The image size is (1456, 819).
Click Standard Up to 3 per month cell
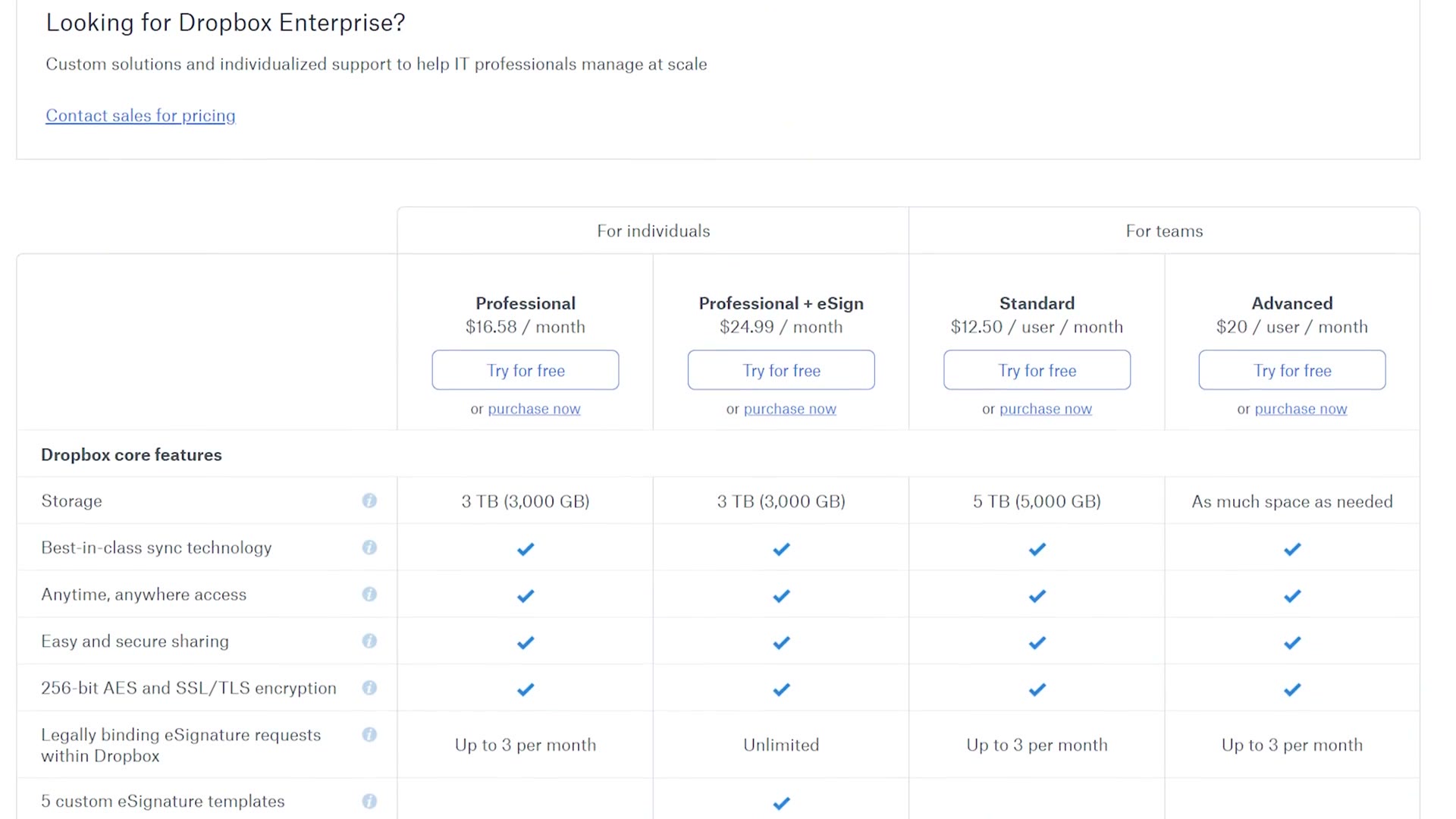tap(1037, 745)
